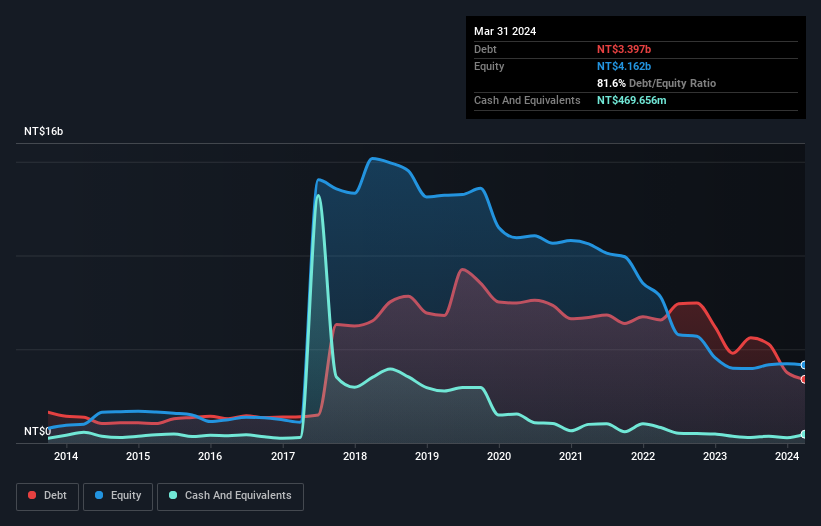Click the Debt label in tooltip
The width and height of the screenshot is (821, 526).
click(485, 49)
